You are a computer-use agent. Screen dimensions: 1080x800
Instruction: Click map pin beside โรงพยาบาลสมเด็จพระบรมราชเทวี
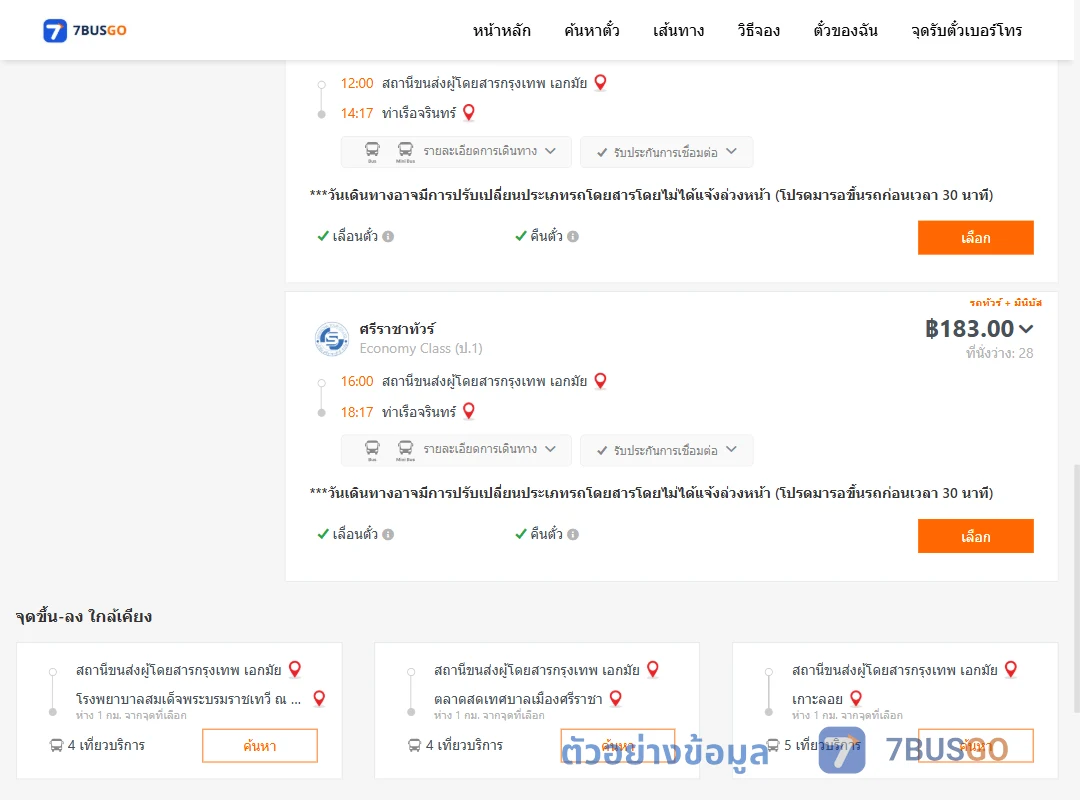click(x=319, y=699)
